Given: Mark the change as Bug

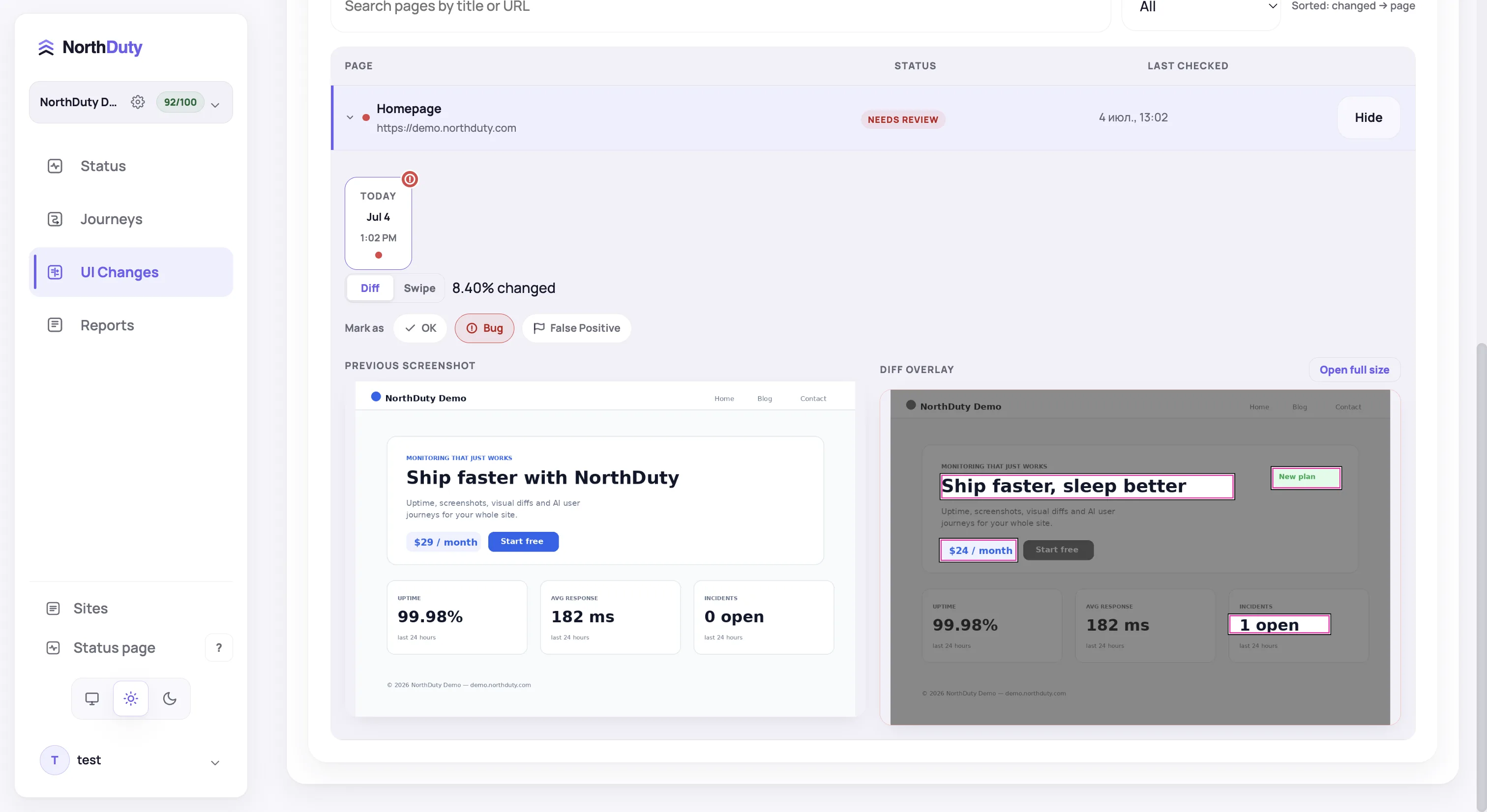Looking at the screenshot, I should [484, 328].
